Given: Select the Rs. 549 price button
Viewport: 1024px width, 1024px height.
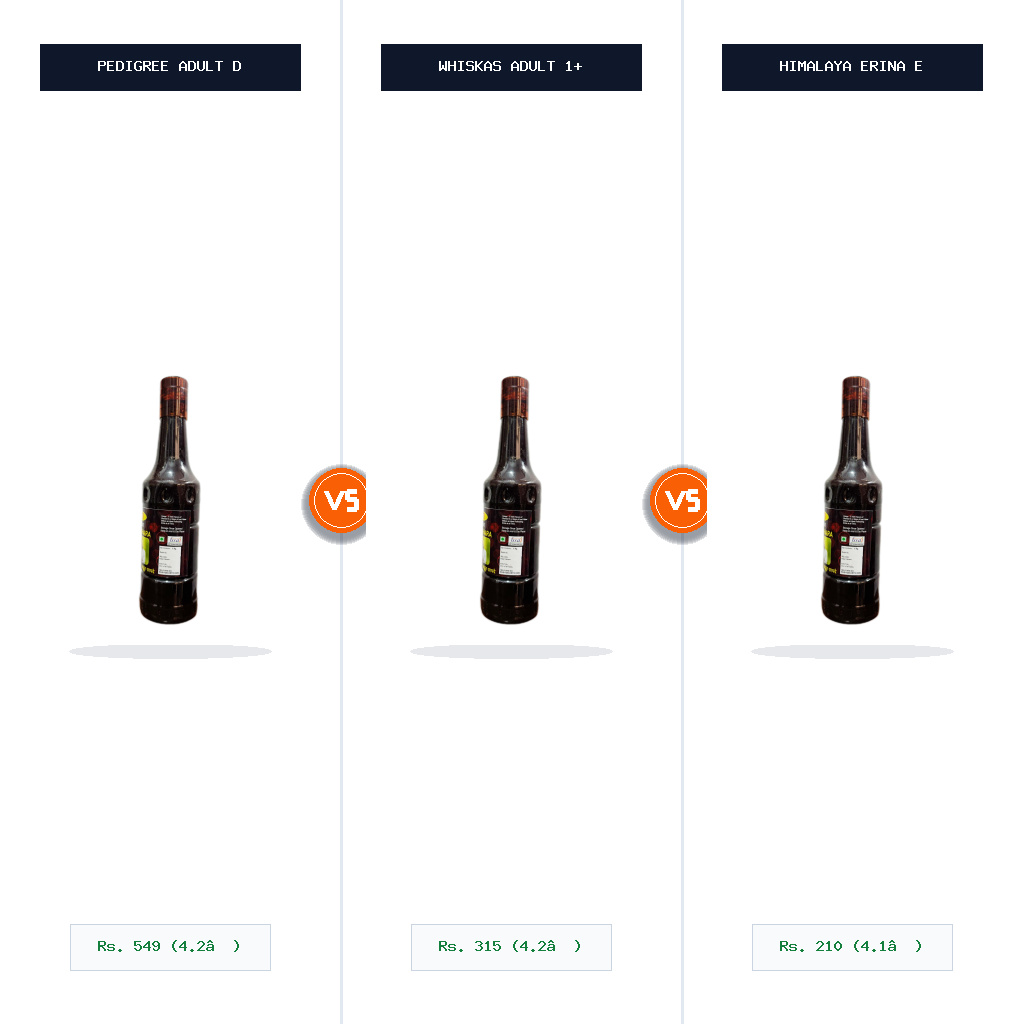Looking at the screenshot, I should click(x=170, y=947).
